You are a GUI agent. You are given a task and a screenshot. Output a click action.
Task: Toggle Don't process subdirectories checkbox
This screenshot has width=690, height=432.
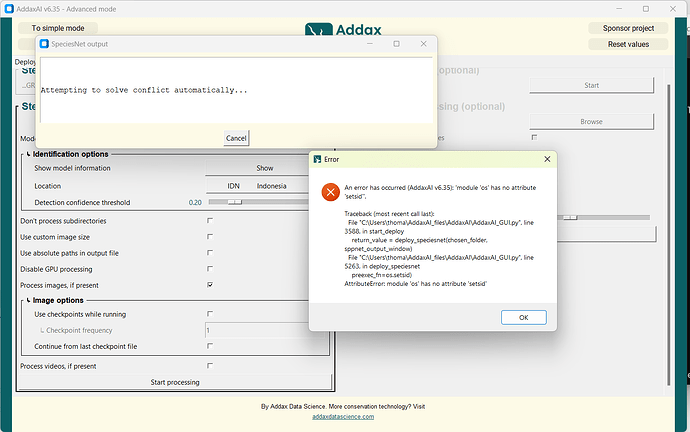tap(210, 220)
